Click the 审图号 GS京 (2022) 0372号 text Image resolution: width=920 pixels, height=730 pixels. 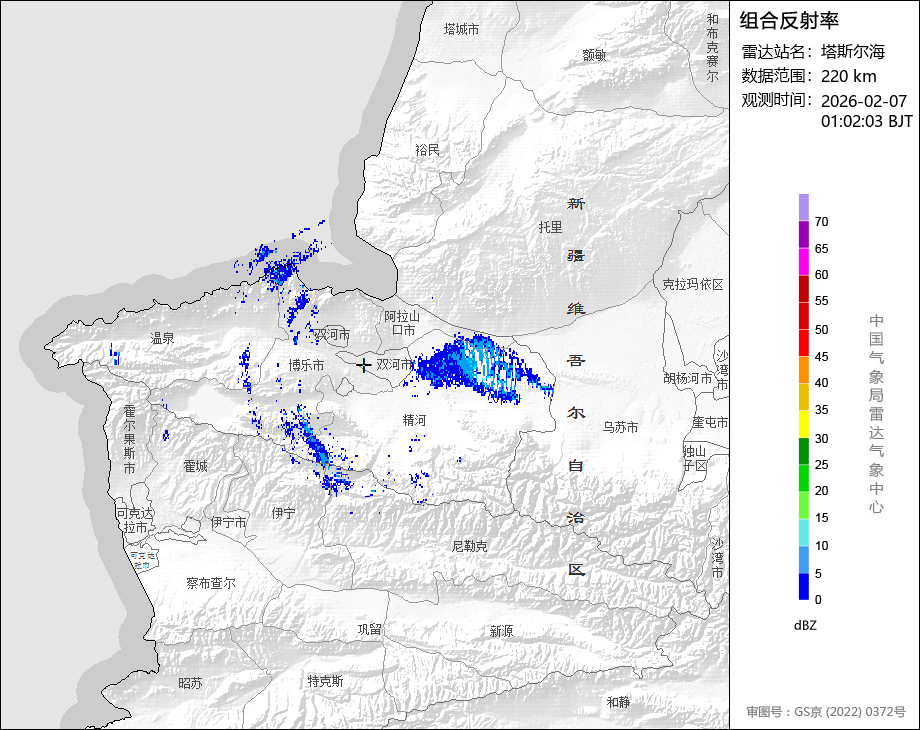826,712
